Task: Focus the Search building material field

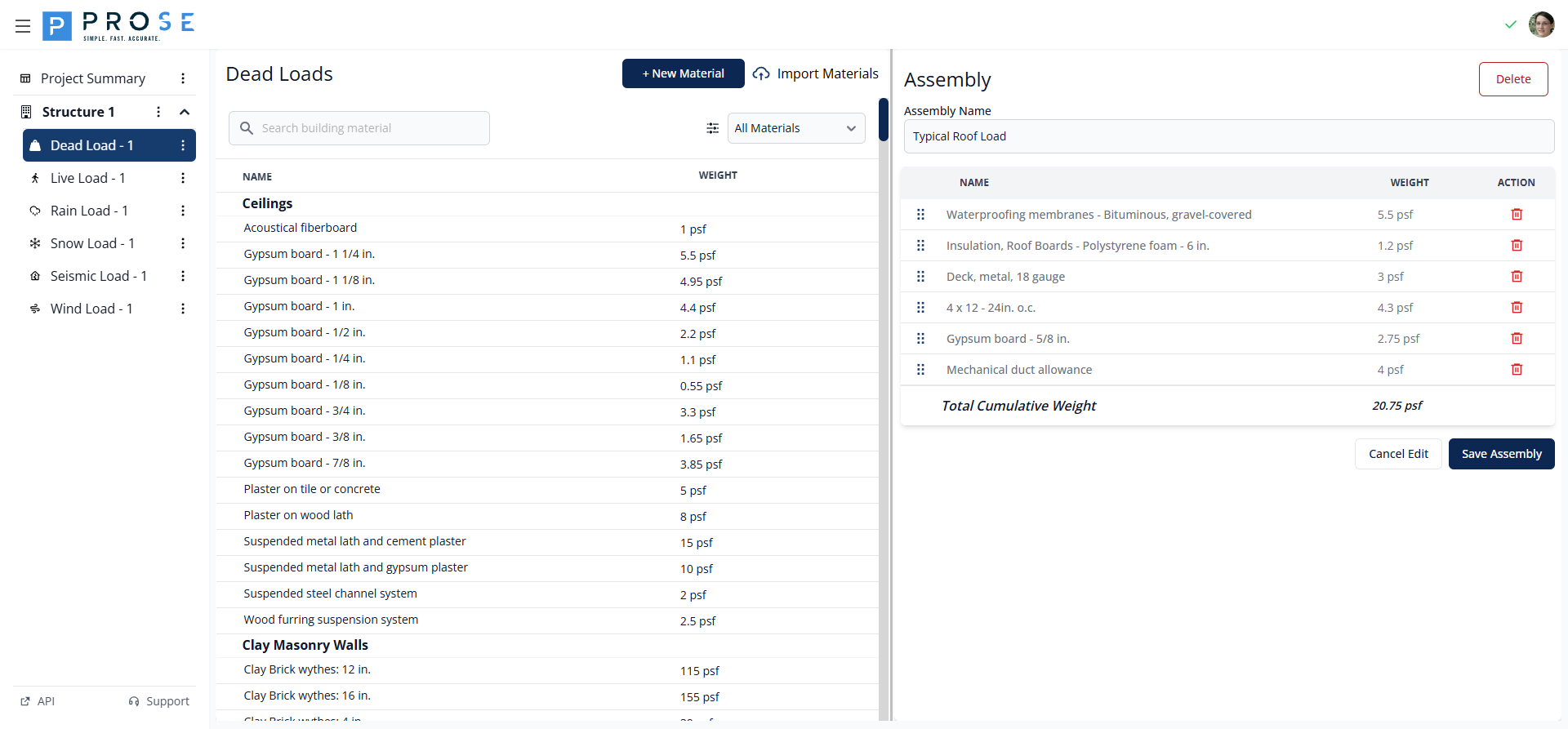Action: [x=359, y=128]
